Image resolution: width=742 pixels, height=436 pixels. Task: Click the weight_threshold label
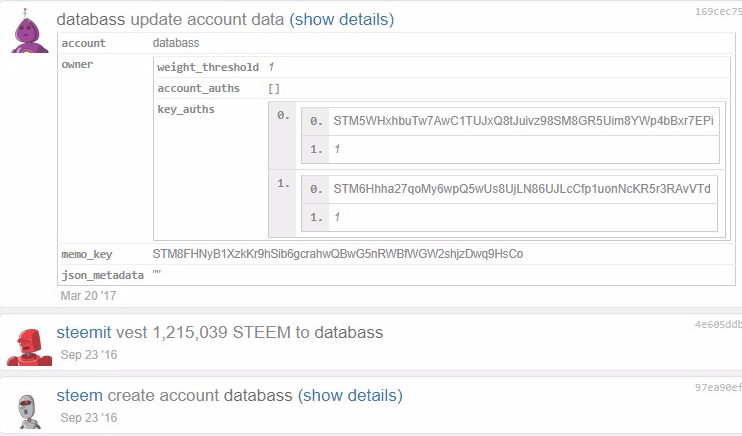pos(208,67)
